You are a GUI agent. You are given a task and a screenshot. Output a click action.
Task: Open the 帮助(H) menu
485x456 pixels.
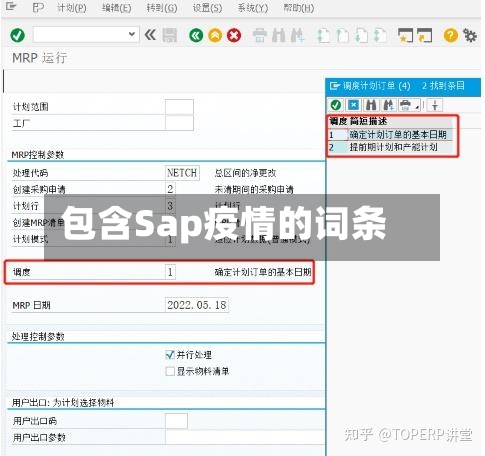298,8
